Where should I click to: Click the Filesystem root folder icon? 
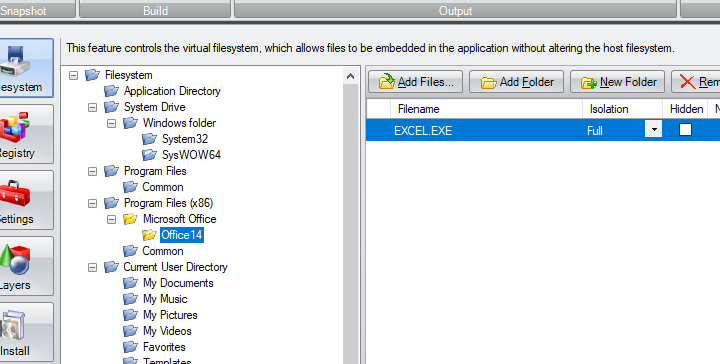coord(92,75)
